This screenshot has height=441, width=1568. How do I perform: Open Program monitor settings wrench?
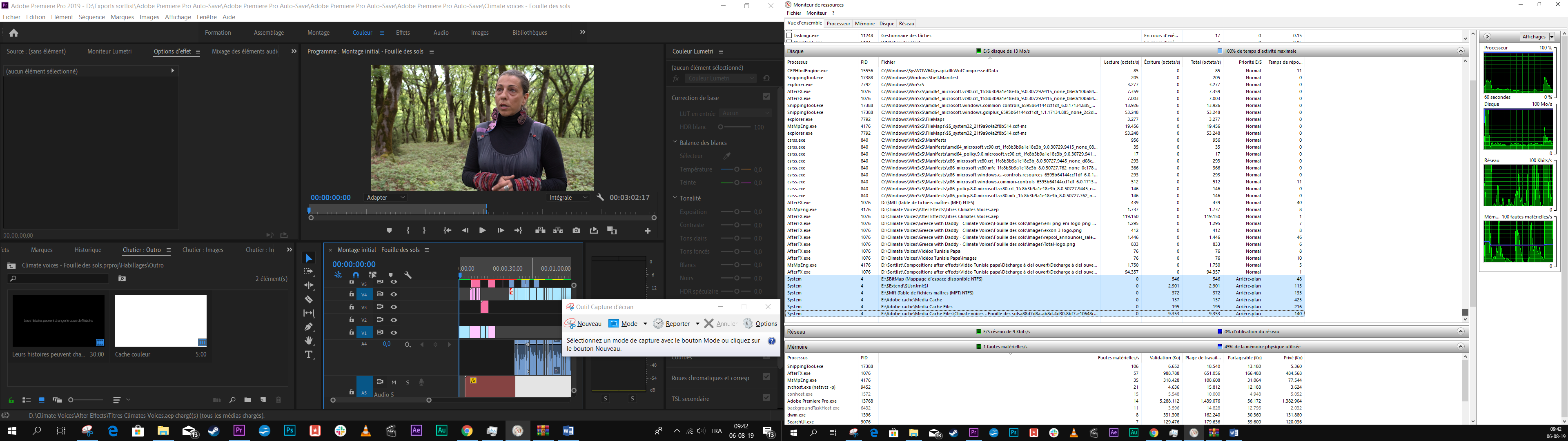(600, 197)
